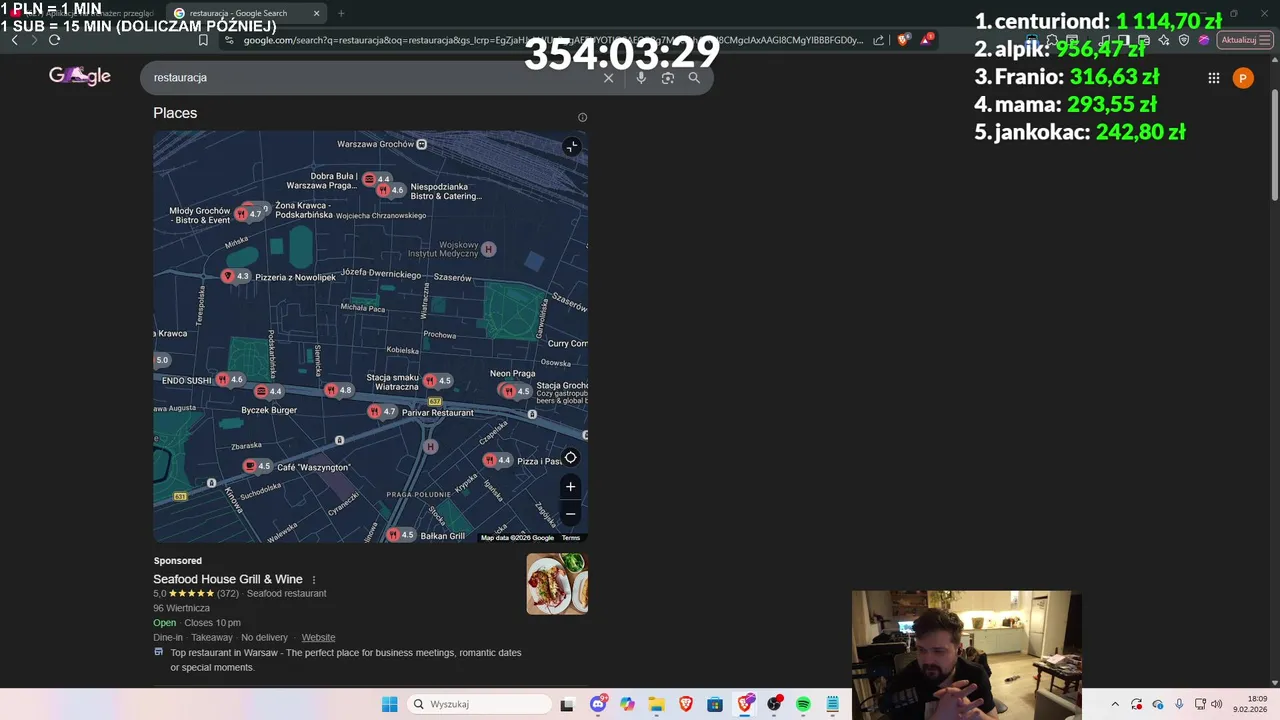Visit the Seafood House Website link

coord(318,637)
